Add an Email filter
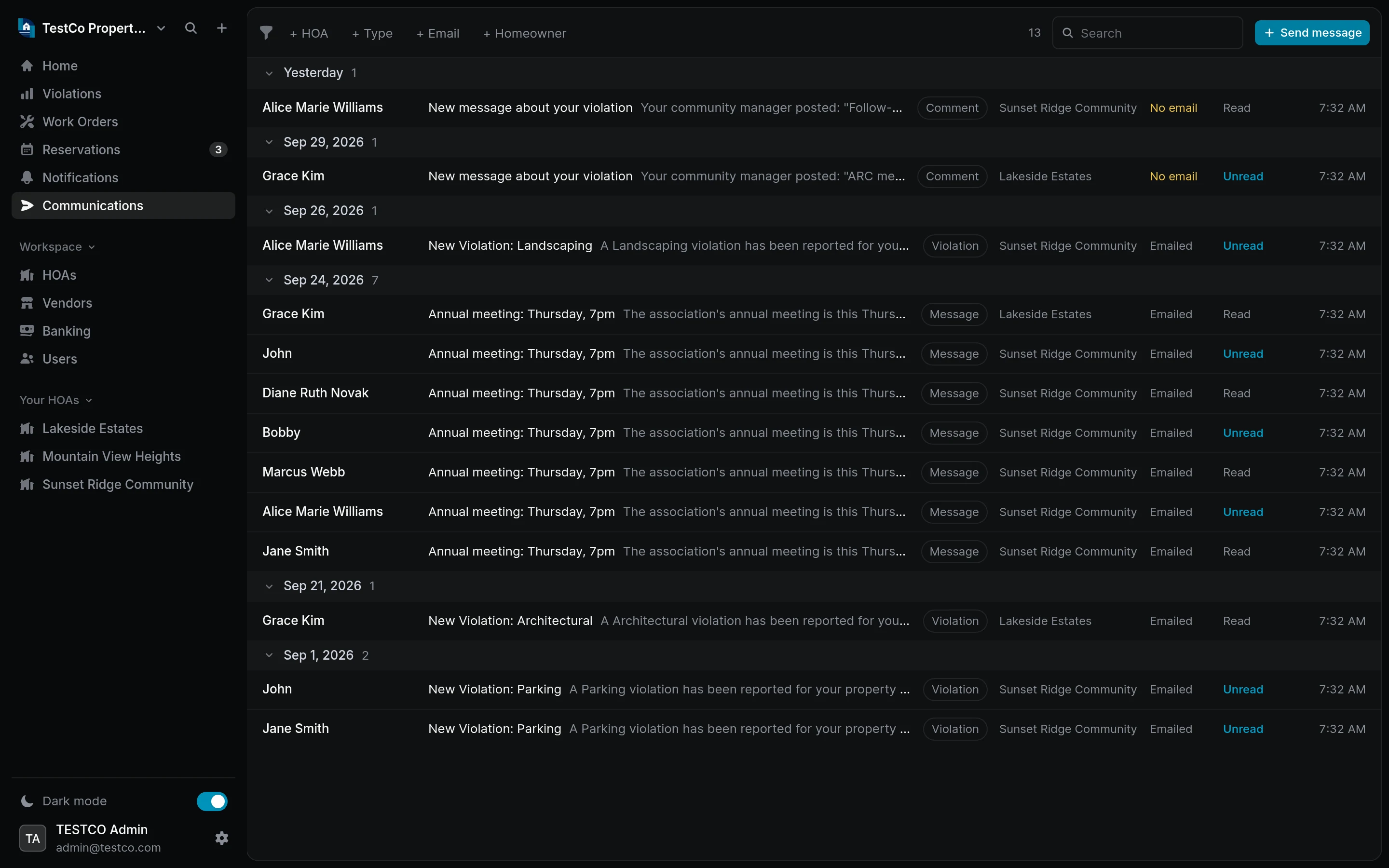The image size is (1389, 868). coord(437,33)
